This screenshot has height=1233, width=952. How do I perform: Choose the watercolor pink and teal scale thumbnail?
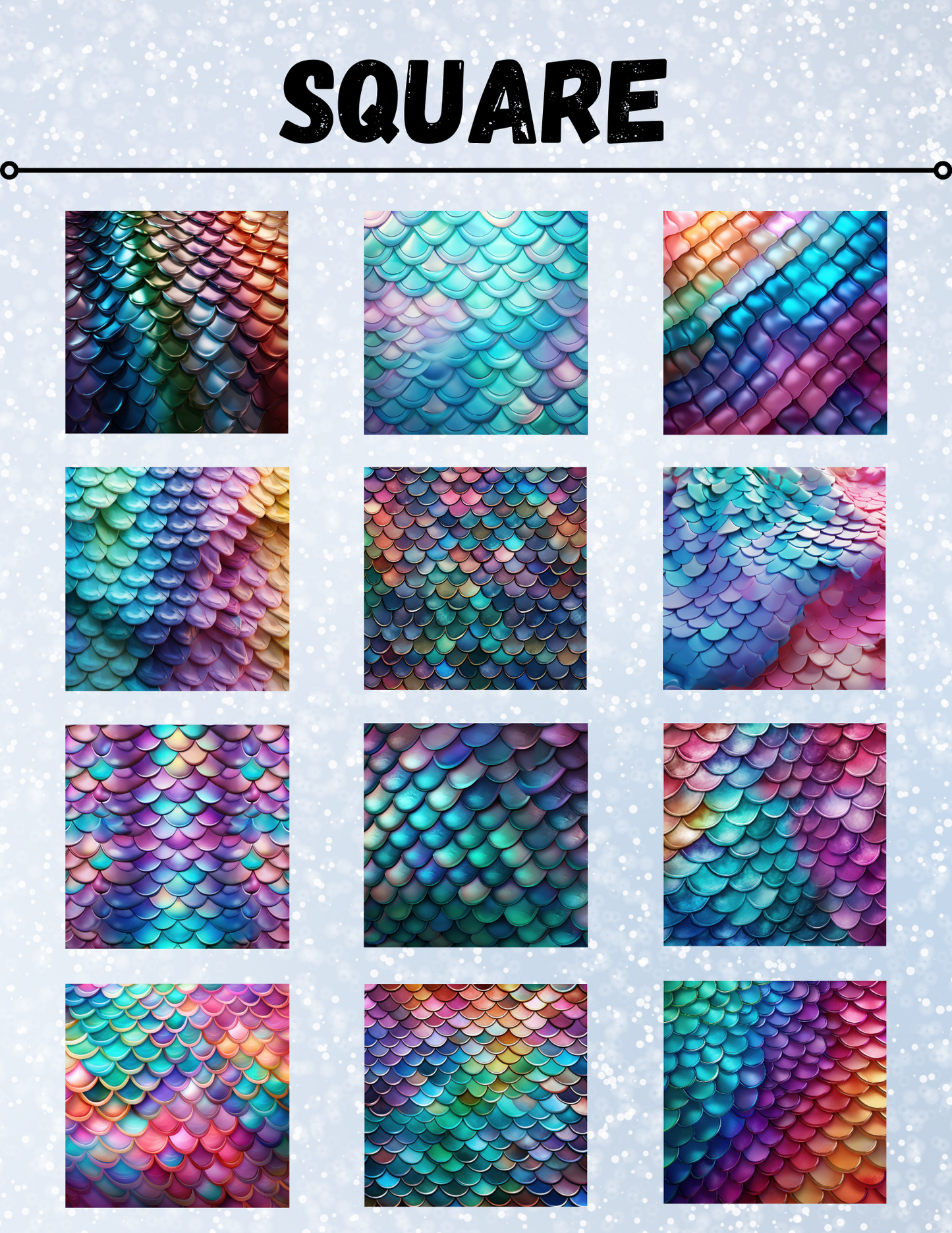point(775,835)
